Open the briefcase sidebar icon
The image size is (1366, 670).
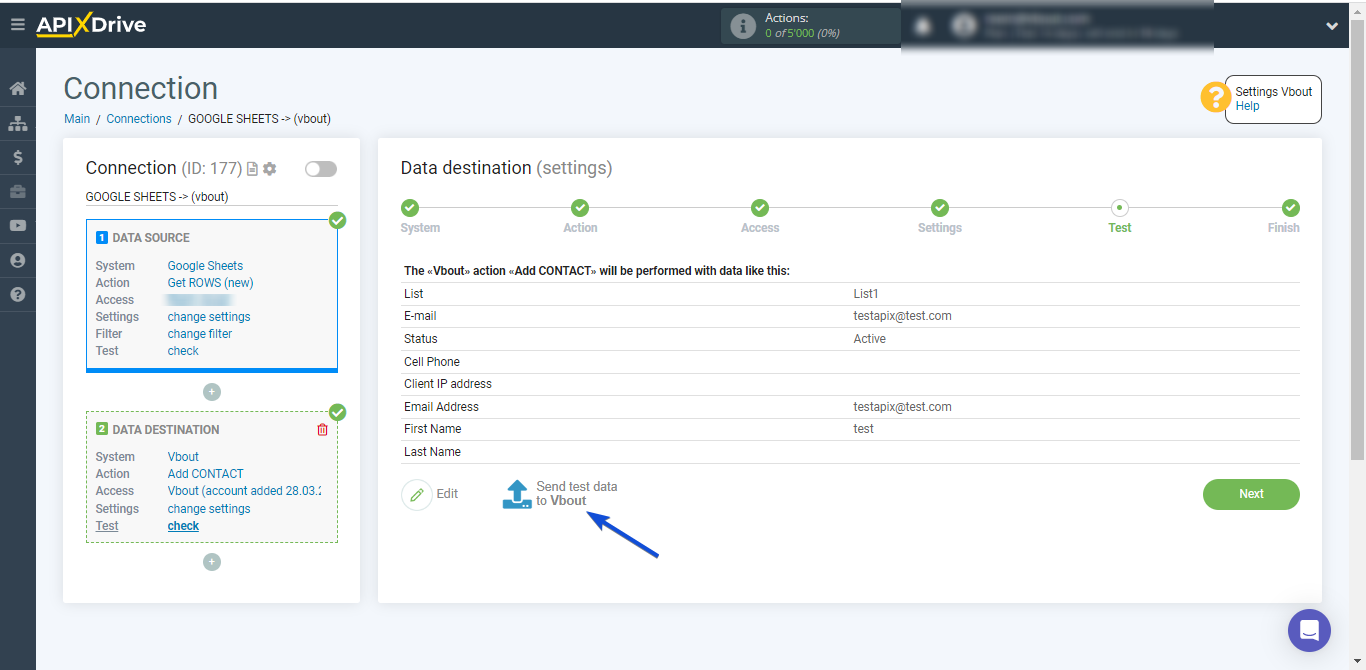coord(17,191)
